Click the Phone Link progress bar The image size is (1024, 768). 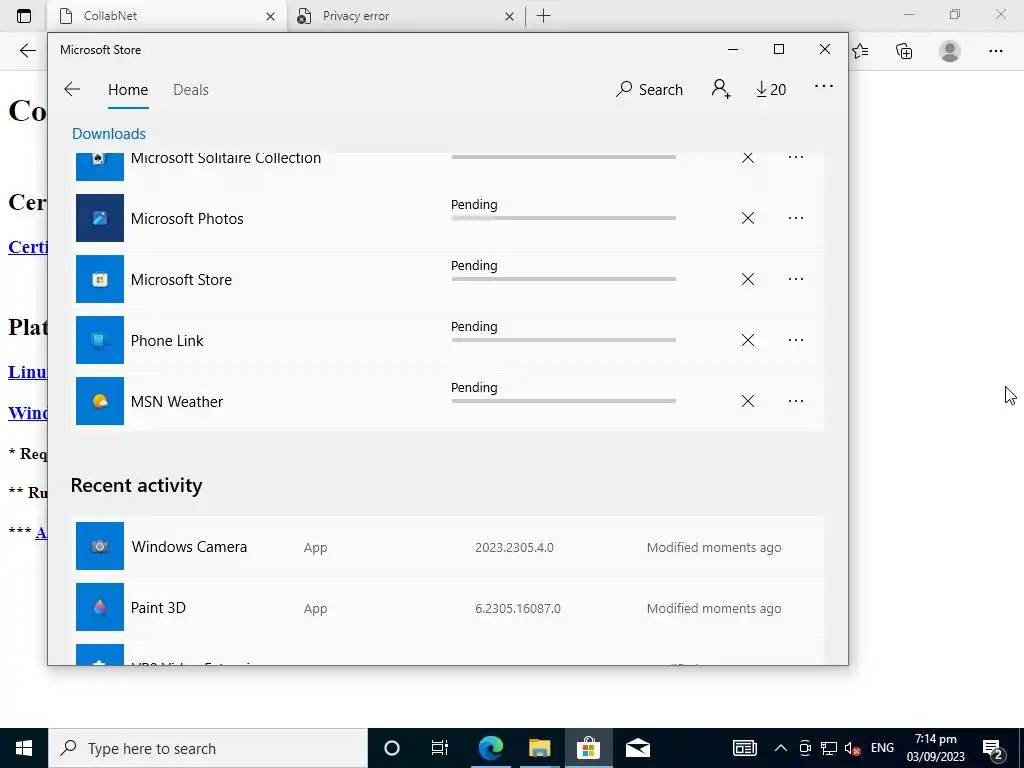[564, 340]
